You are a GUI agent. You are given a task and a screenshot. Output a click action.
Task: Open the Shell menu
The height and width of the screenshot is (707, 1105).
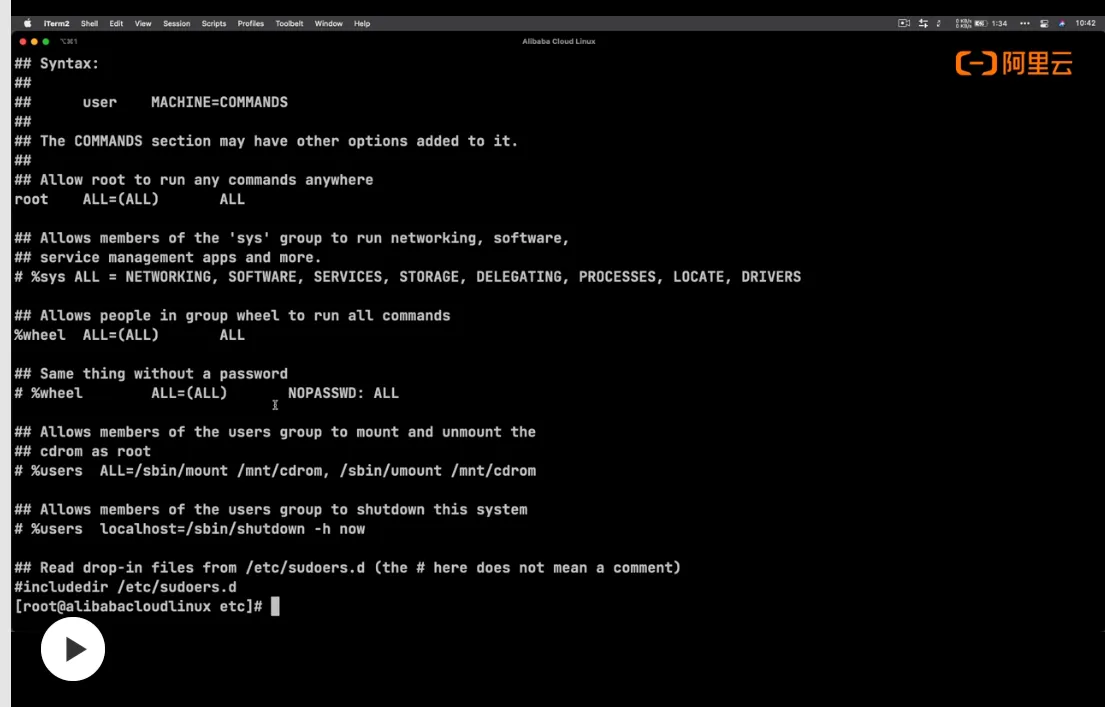(x=89, y=23)
